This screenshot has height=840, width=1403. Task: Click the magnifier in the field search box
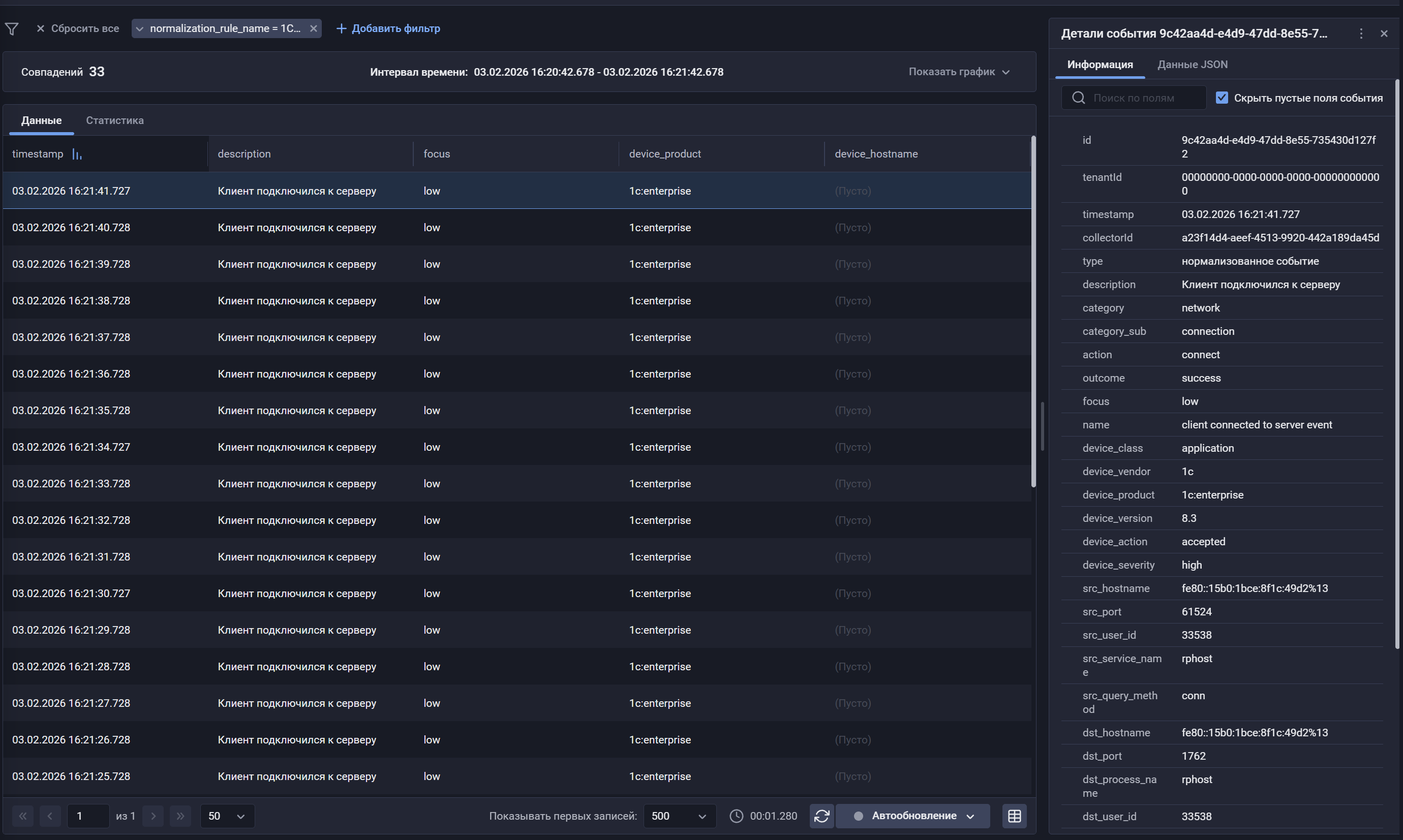(x=1078, y=98)
